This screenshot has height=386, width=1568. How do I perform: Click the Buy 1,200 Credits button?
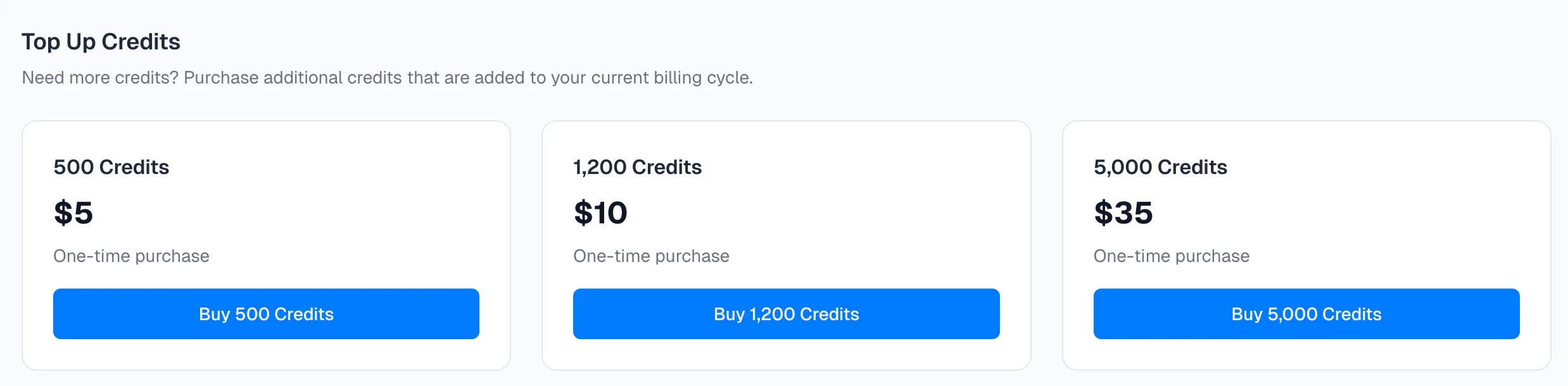click(x=786, y=313)
